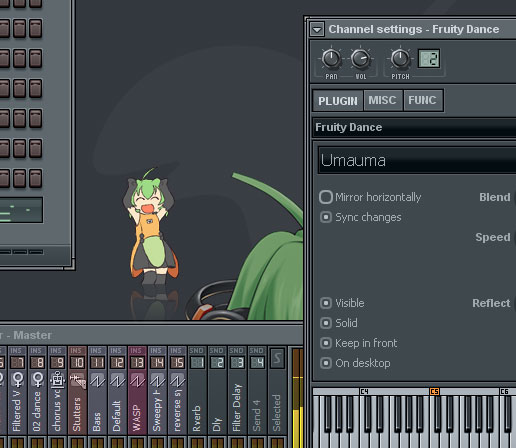Screen dimensions: 516x448
Task: Select the Default mixer track name
Action: (117, 416)
